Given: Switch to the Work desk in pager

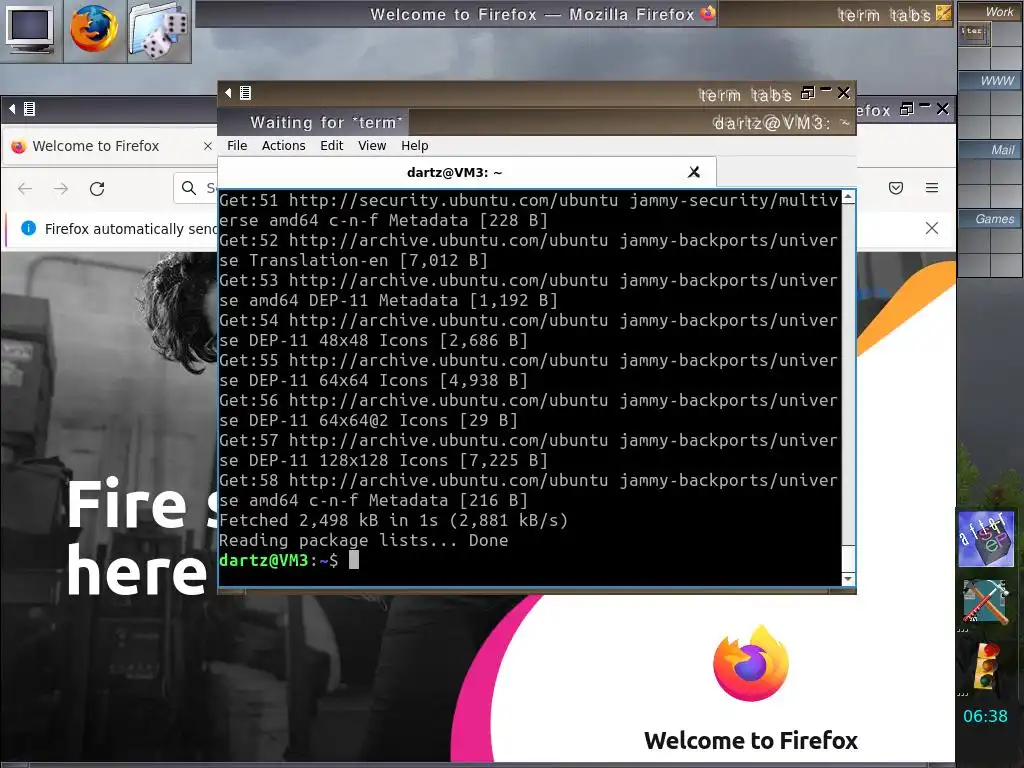Looking at the screenshot, I should point(990,12).
